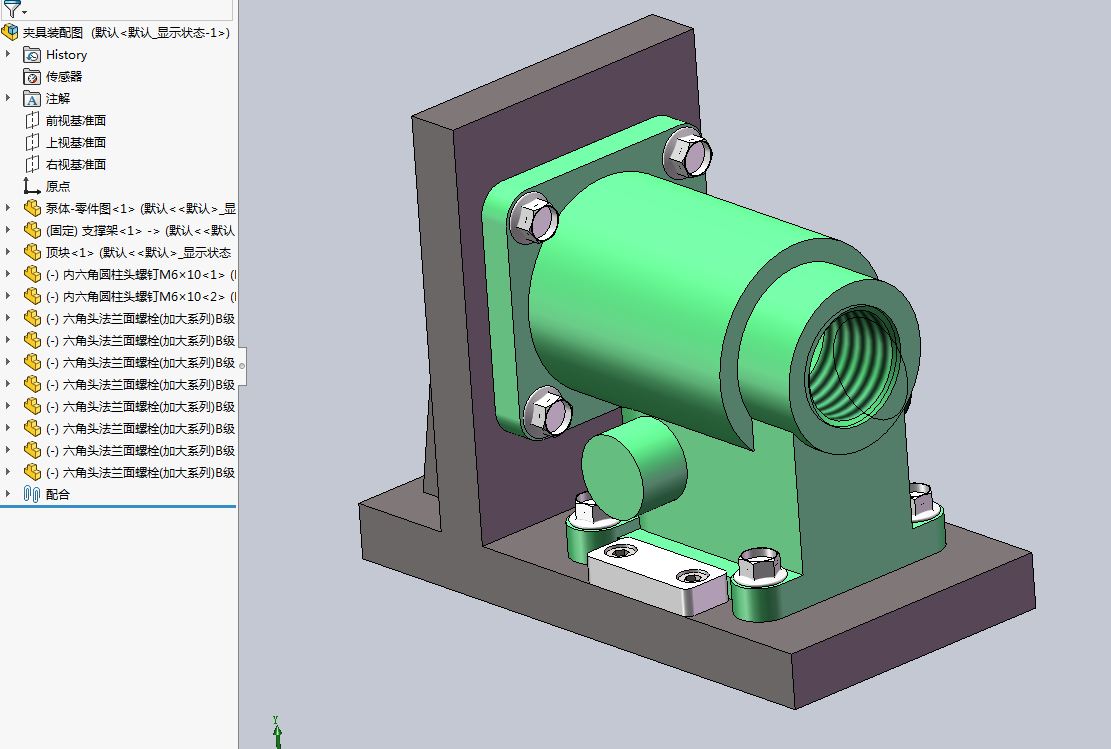This screenshot has height=749, width=1111.
Task: Select 内六角圆柱头螺钉M6×10<1> row text
Action: pyautogui.click(x=141, y=275)
